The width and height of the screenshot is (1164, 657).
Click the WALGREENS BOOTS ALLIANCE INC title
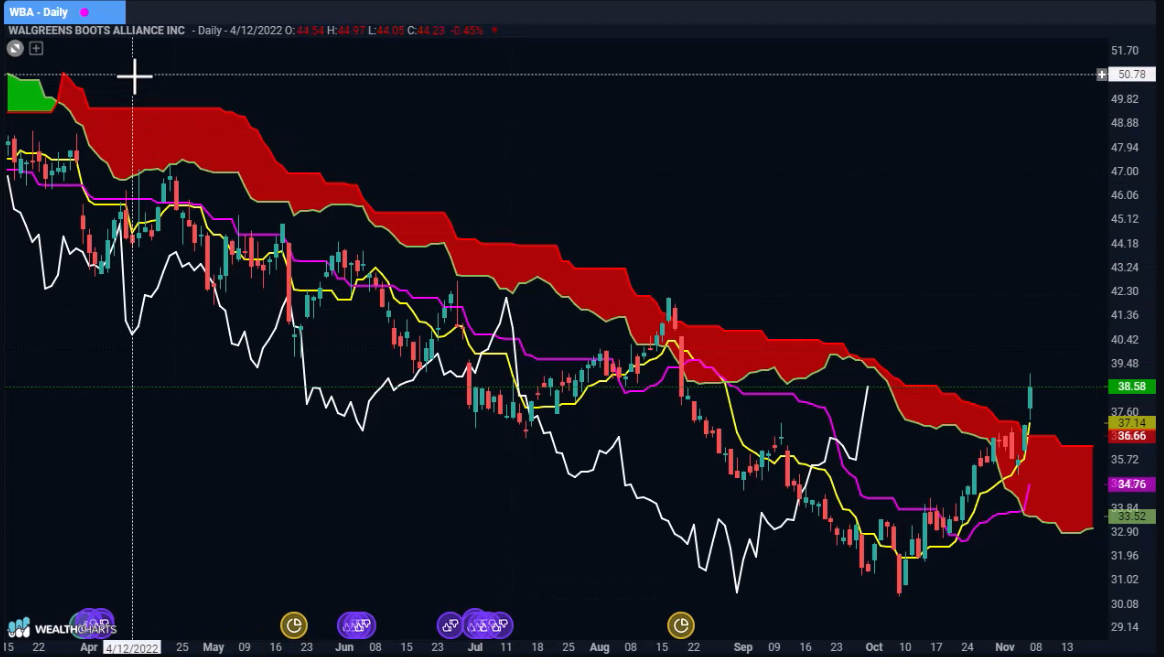click(97, 30)
